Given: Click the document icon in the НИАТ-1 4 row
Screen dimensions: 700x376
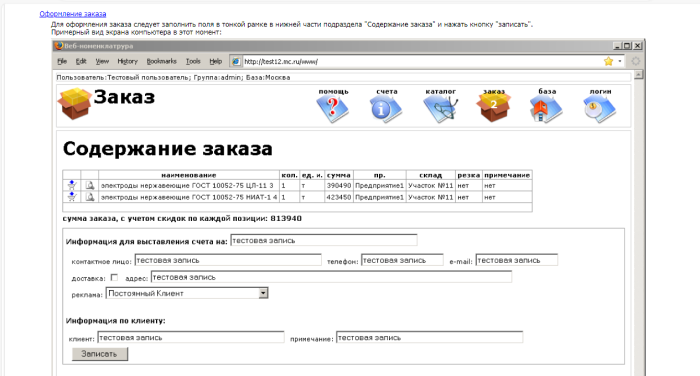Looking at the screenshot, I should 90,197.
